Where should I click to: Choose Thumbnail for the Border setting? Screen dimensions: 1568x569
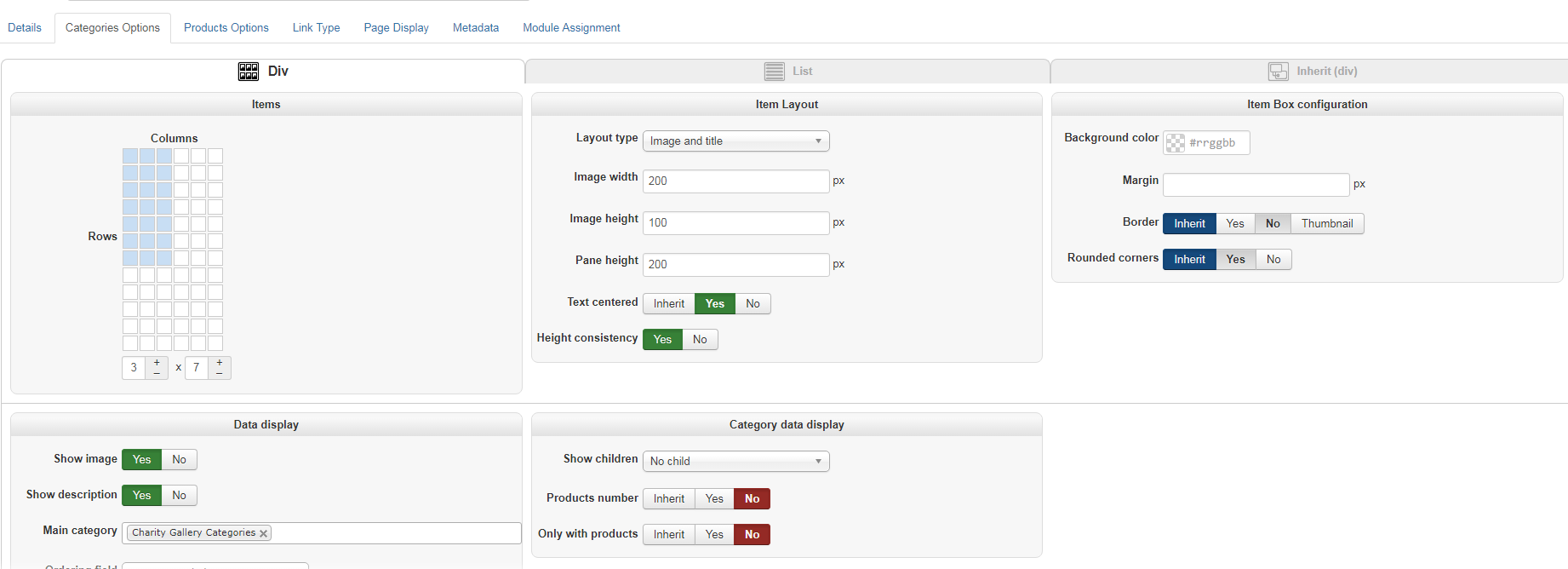(1326, 224)
